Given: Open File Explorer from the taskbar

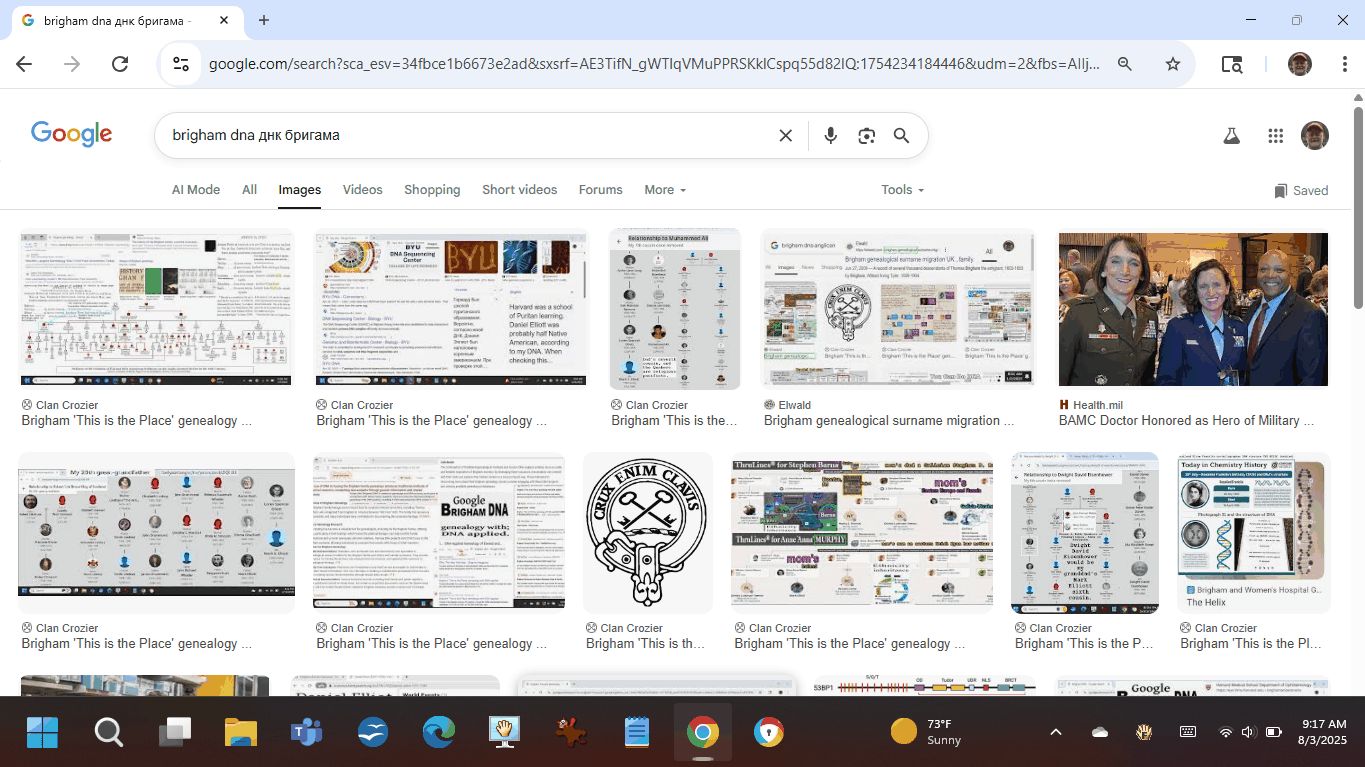Looking at the screenshot, I should coord(241,732).
